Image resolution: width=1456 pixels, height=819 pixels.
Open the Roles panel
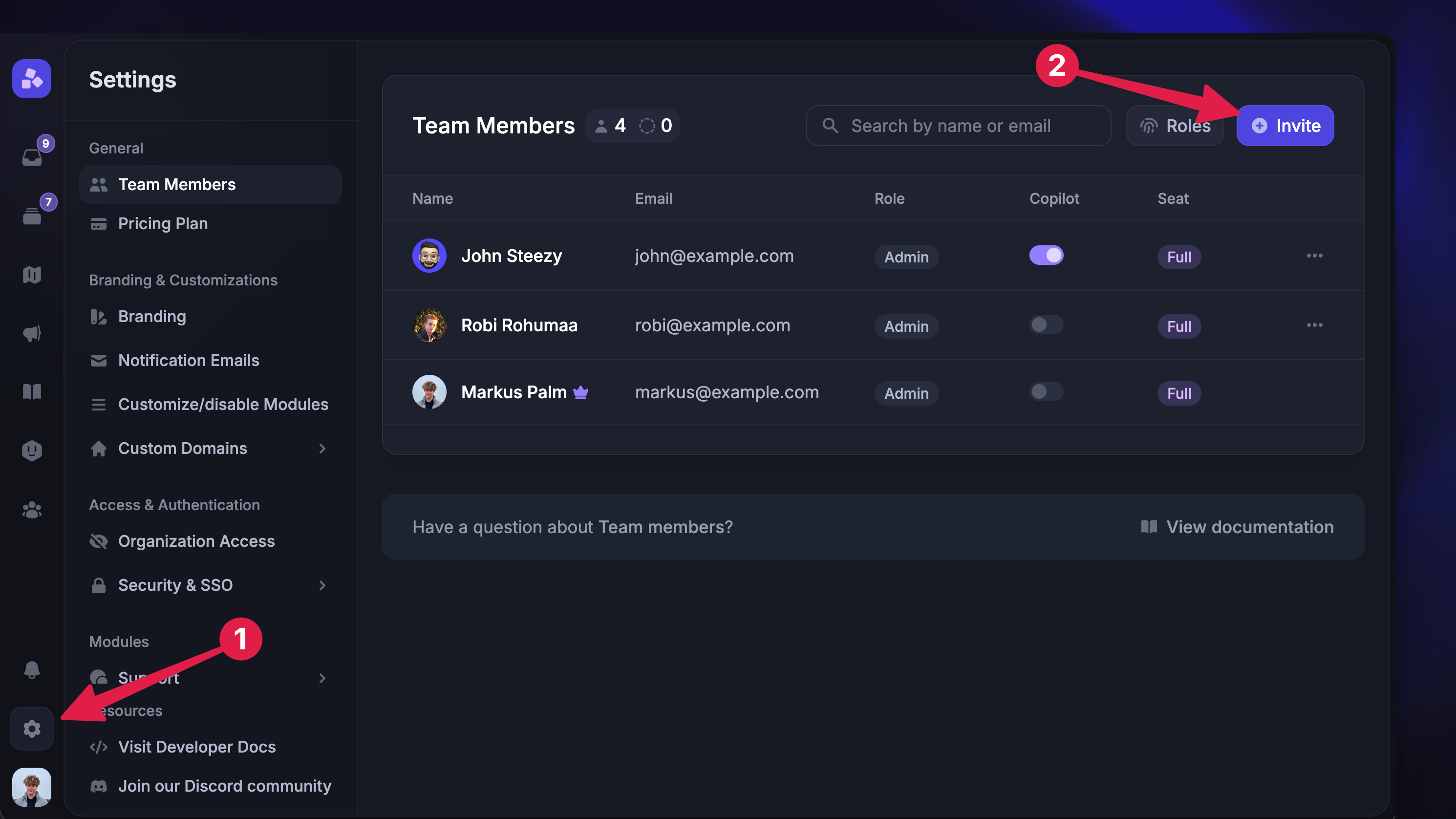click(x=1175, y=126)
